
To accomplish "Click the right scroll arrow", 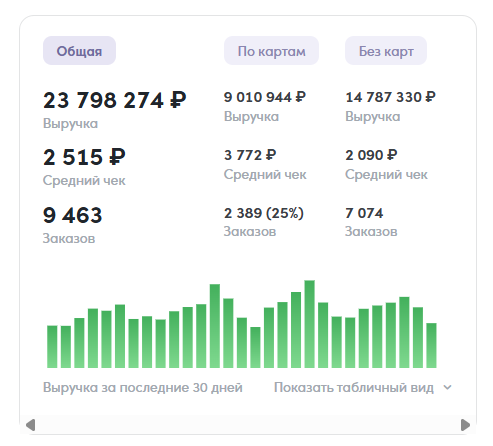I will 465,425.
